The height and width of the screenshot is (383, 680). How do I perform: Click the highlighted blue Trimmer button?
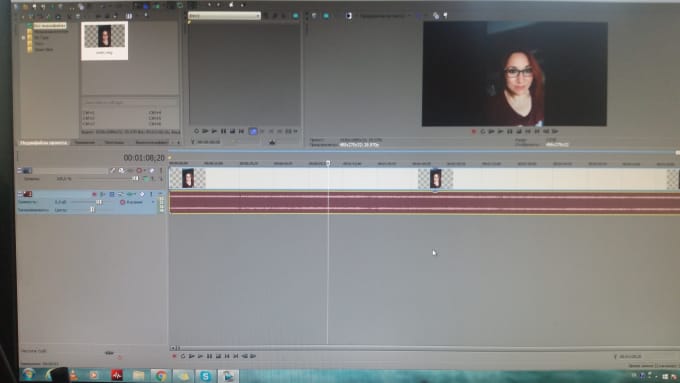(253, 131)
